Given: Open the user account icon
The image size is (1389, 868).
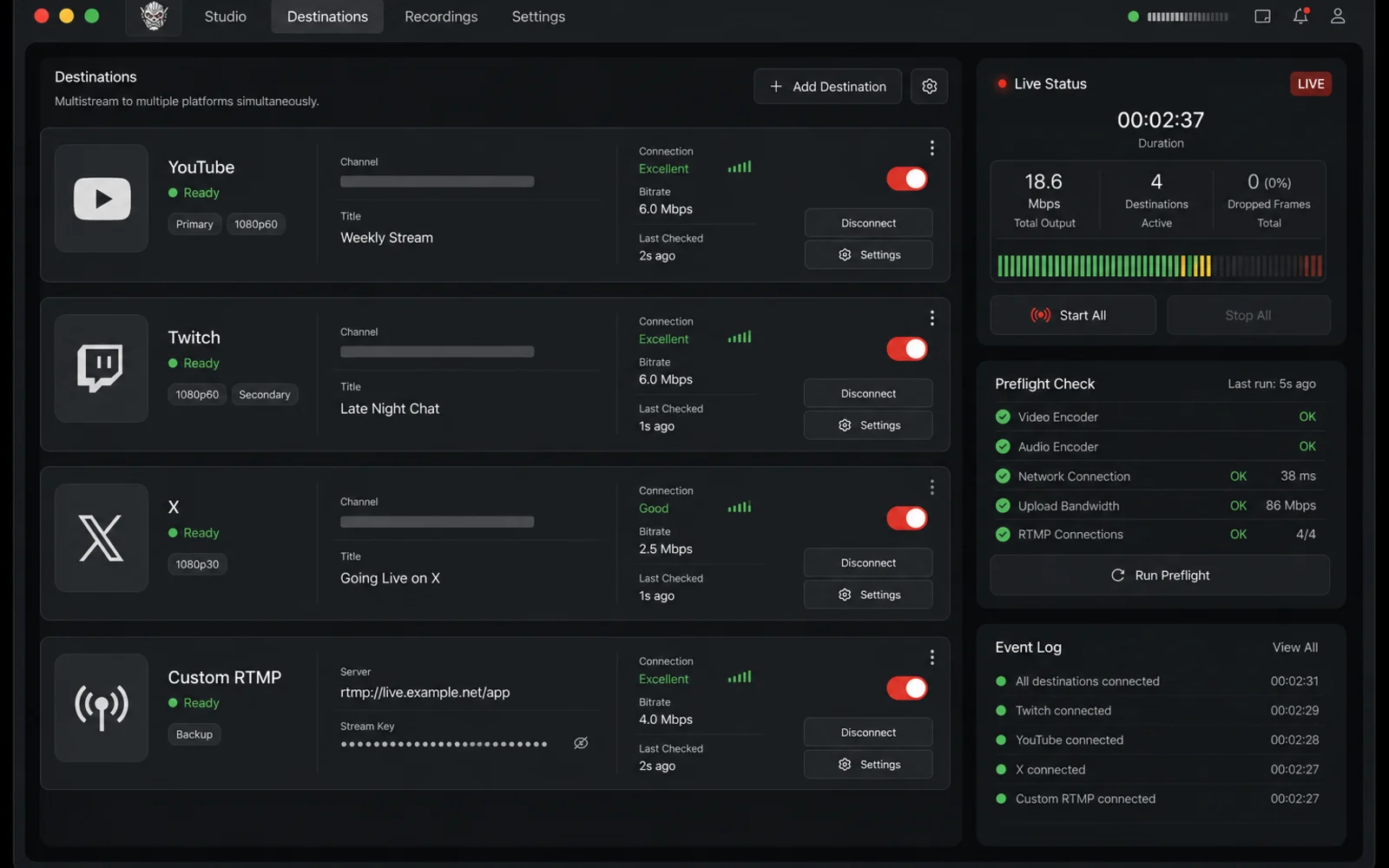Looking at the screenshot, I should (x=1338, y=16).
